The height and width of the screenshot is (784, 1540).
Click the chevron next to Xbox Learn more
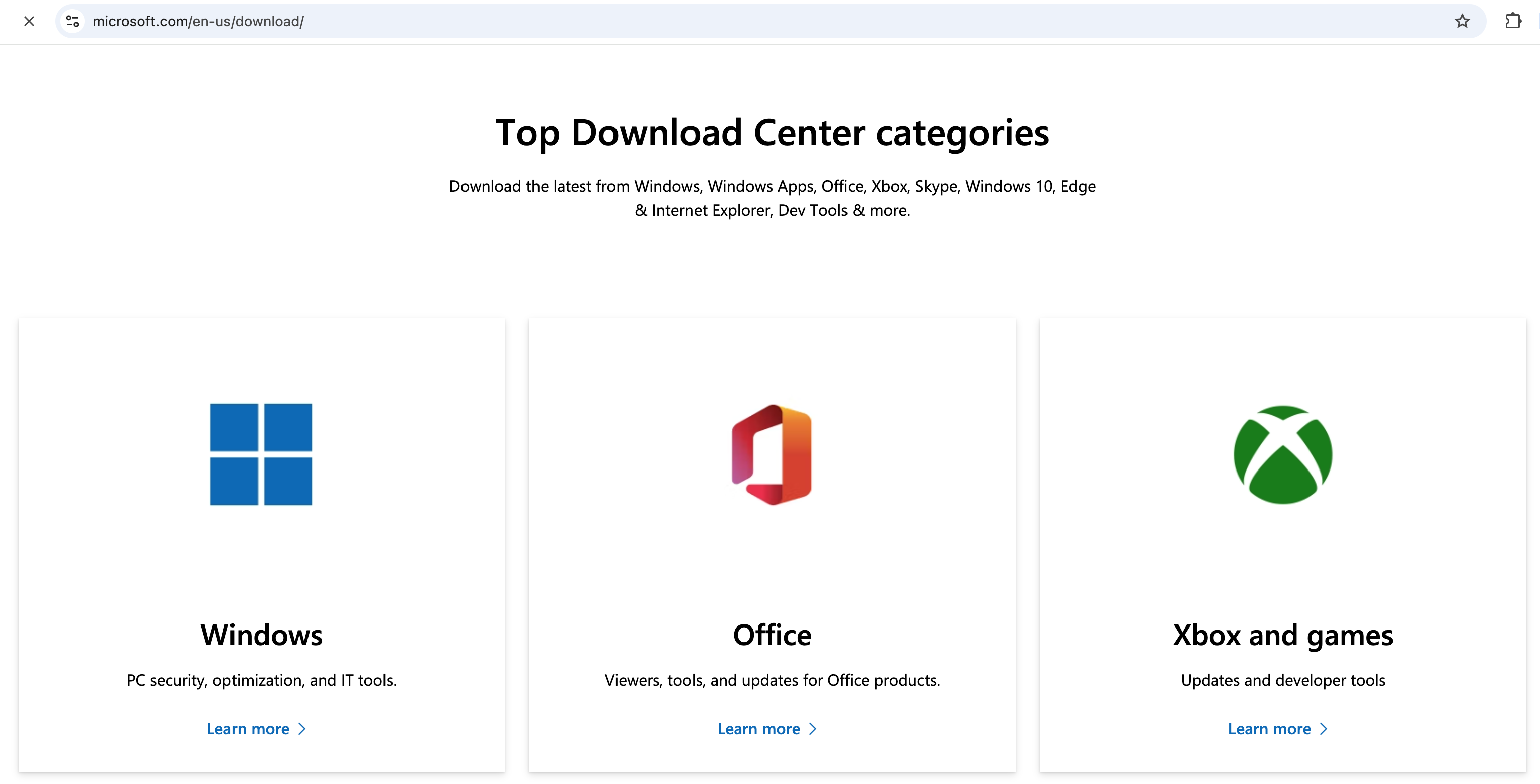pos(1324,729)
